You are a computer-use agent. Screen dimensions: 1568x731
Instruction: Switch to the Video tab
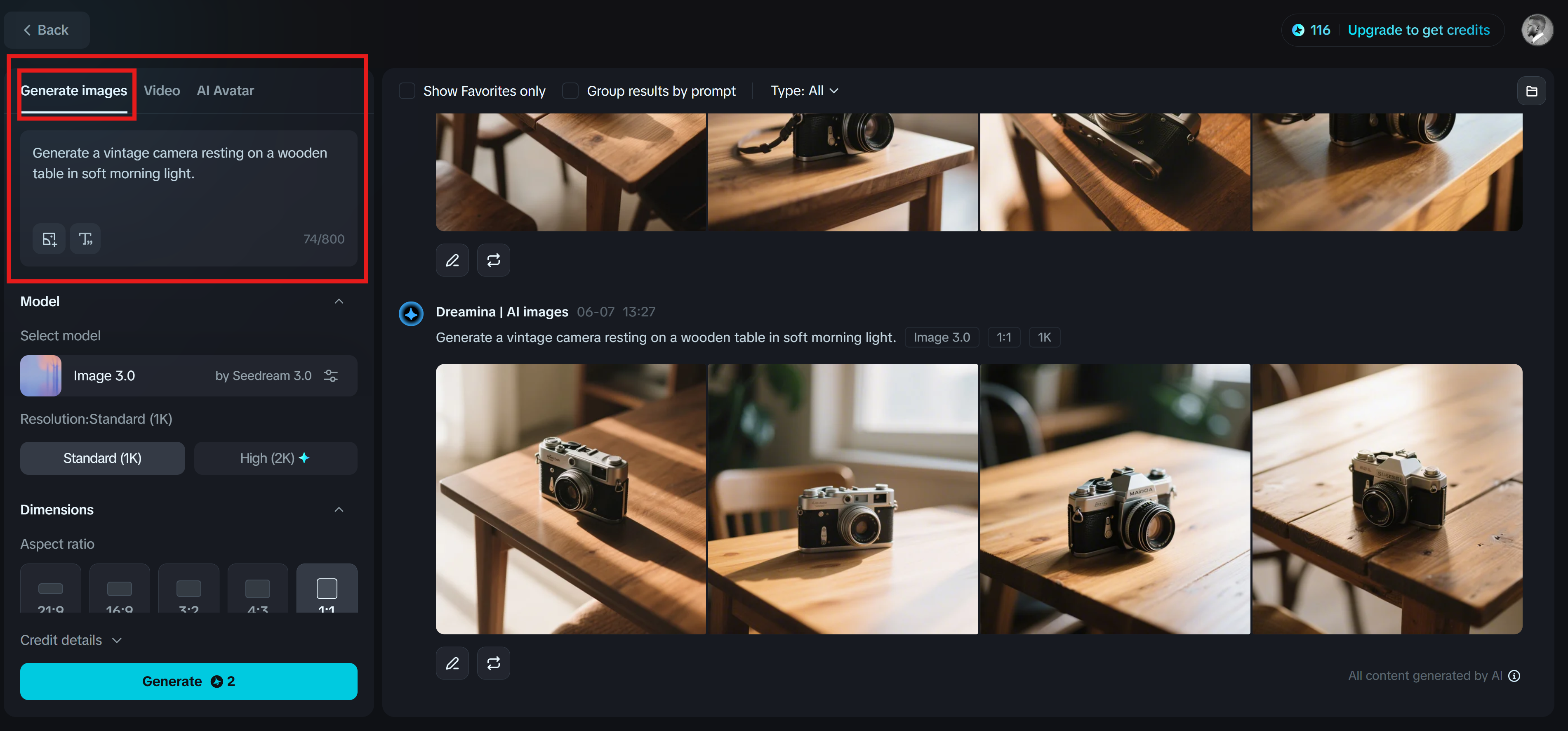point(162,91)
